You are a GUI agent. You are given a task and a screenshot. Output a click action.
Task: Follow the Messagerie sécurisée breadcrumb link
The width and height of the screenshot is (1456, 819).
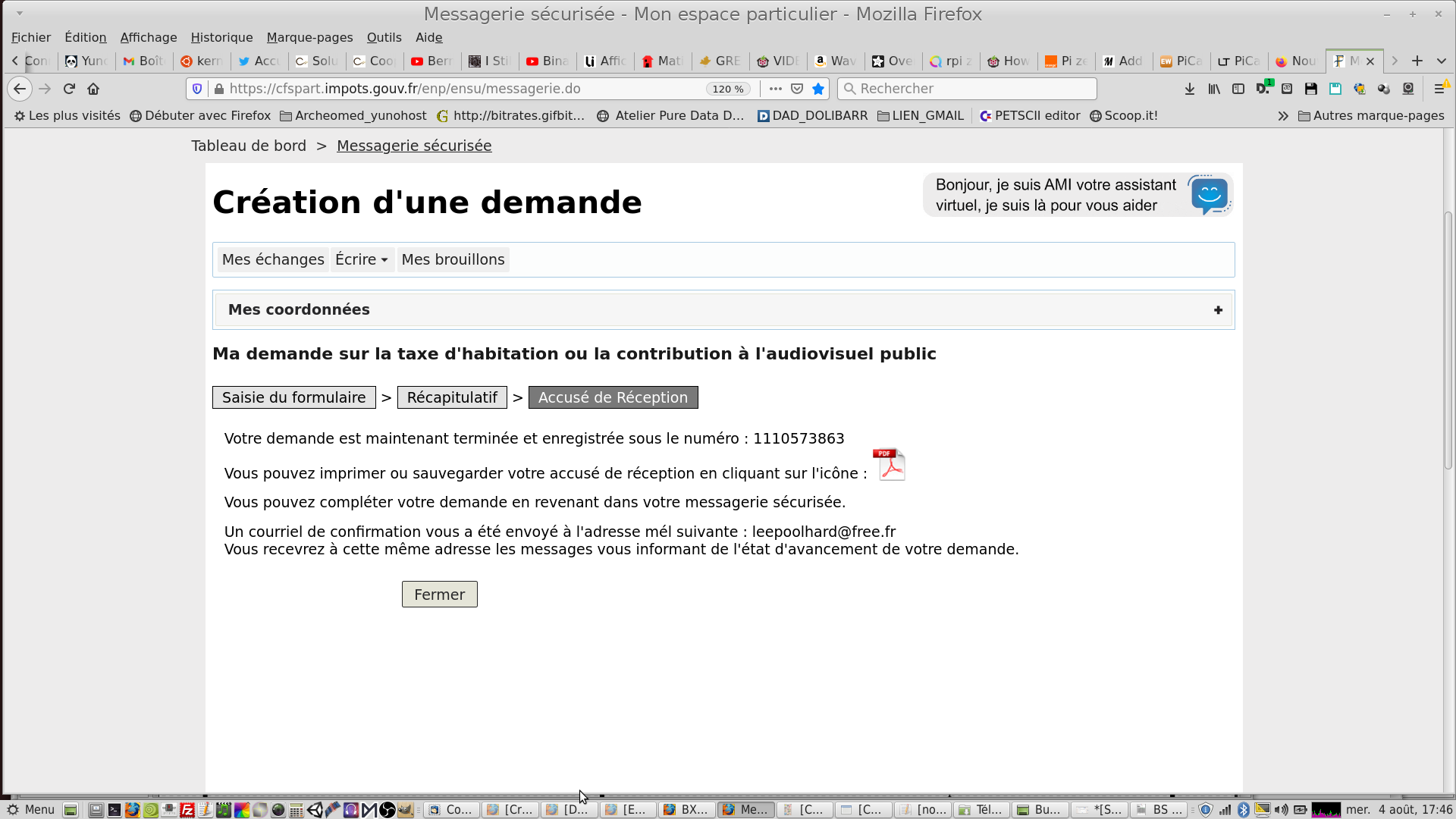(x=414, y=146)
